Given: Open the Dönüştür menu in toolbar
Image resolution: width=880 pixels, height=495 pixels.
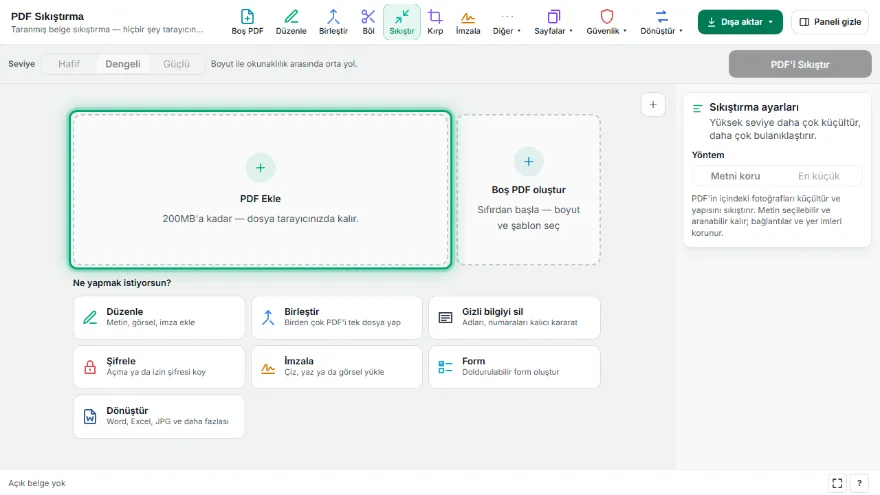Looking at the screenshot, I should coord(662,22).
